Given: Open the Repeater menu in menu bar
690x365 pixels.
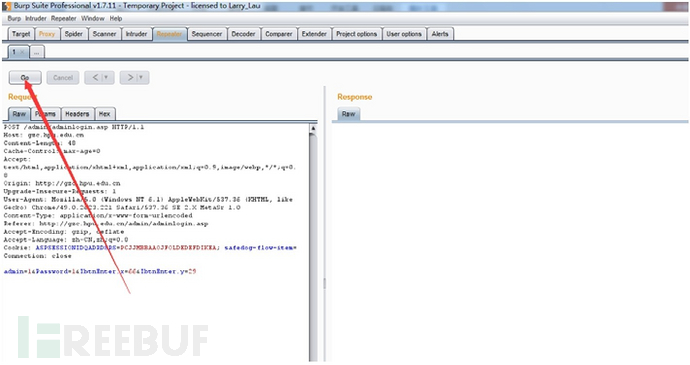Looking at the screenshot, I should coord(64,18).
